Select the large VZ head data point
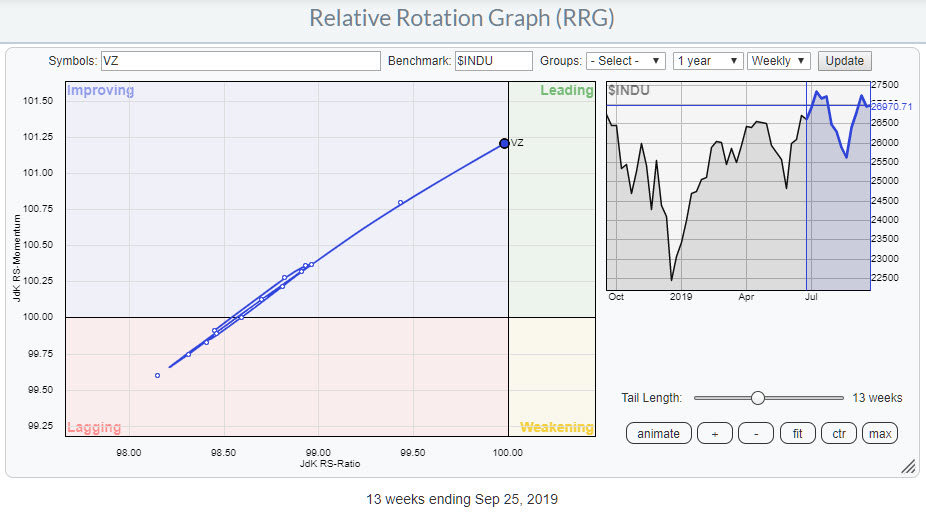 (x=504, y=143)
